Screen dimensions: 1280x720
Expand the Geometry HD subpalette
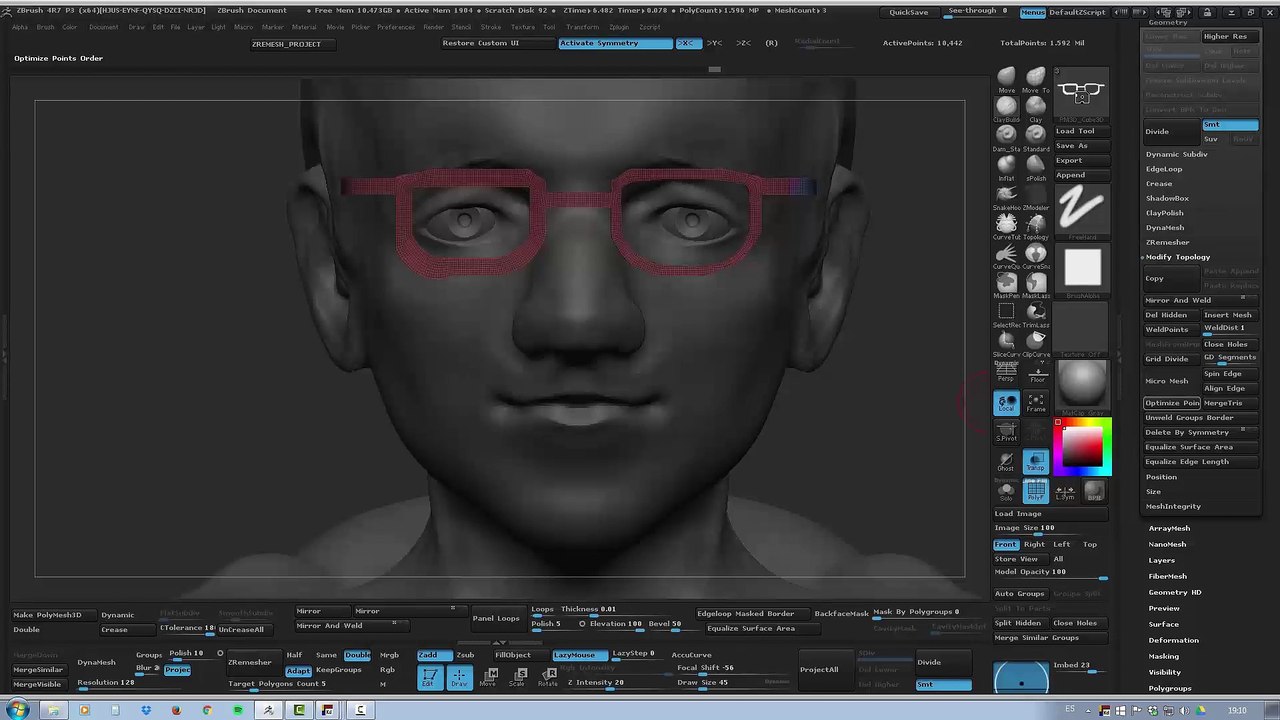point(1174,592)
